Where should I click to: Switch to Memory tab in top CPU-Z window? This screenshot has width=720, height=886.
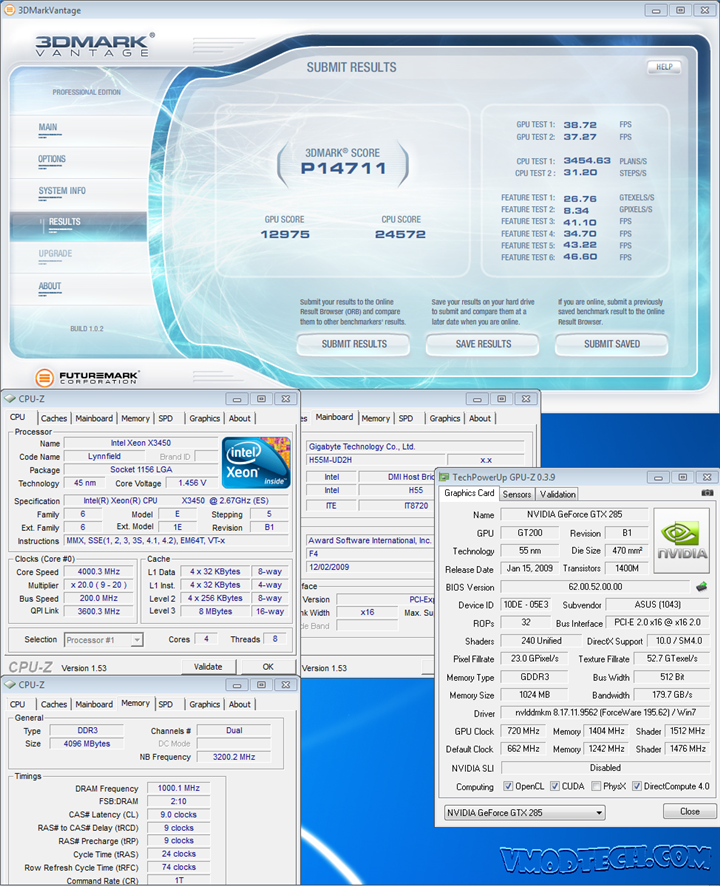pos(136,418)
